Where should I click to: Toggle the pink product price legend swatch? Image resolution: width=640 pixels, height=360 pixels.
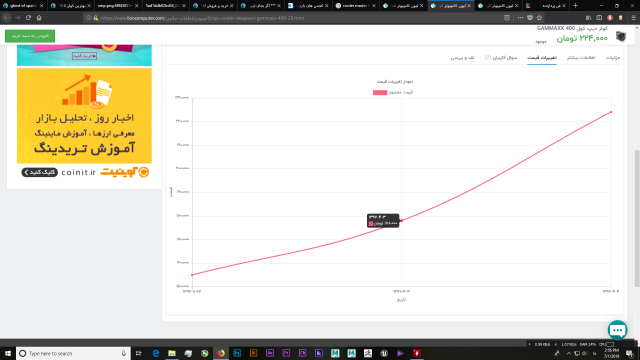click(x=380, y=92)
